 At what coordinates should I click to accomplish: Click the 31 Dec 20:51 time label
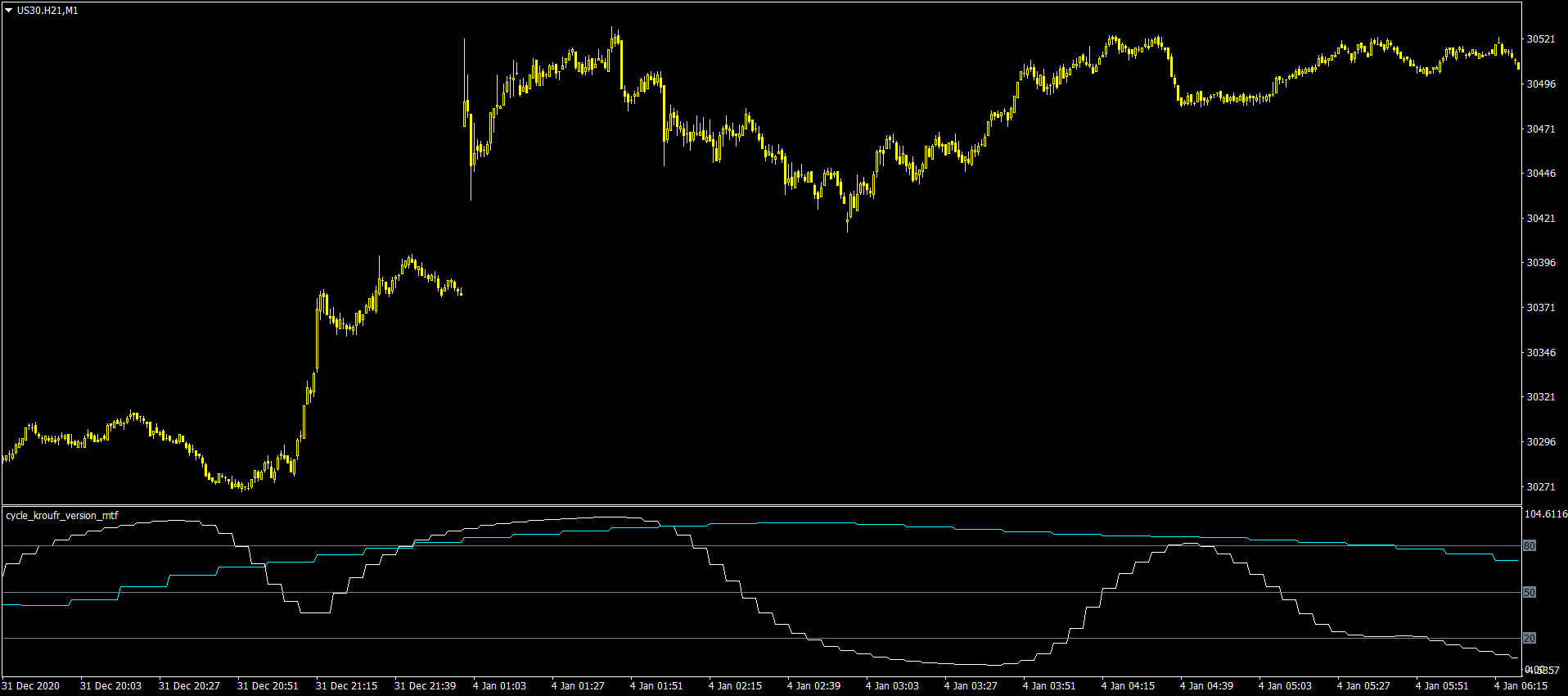point(268,686)
